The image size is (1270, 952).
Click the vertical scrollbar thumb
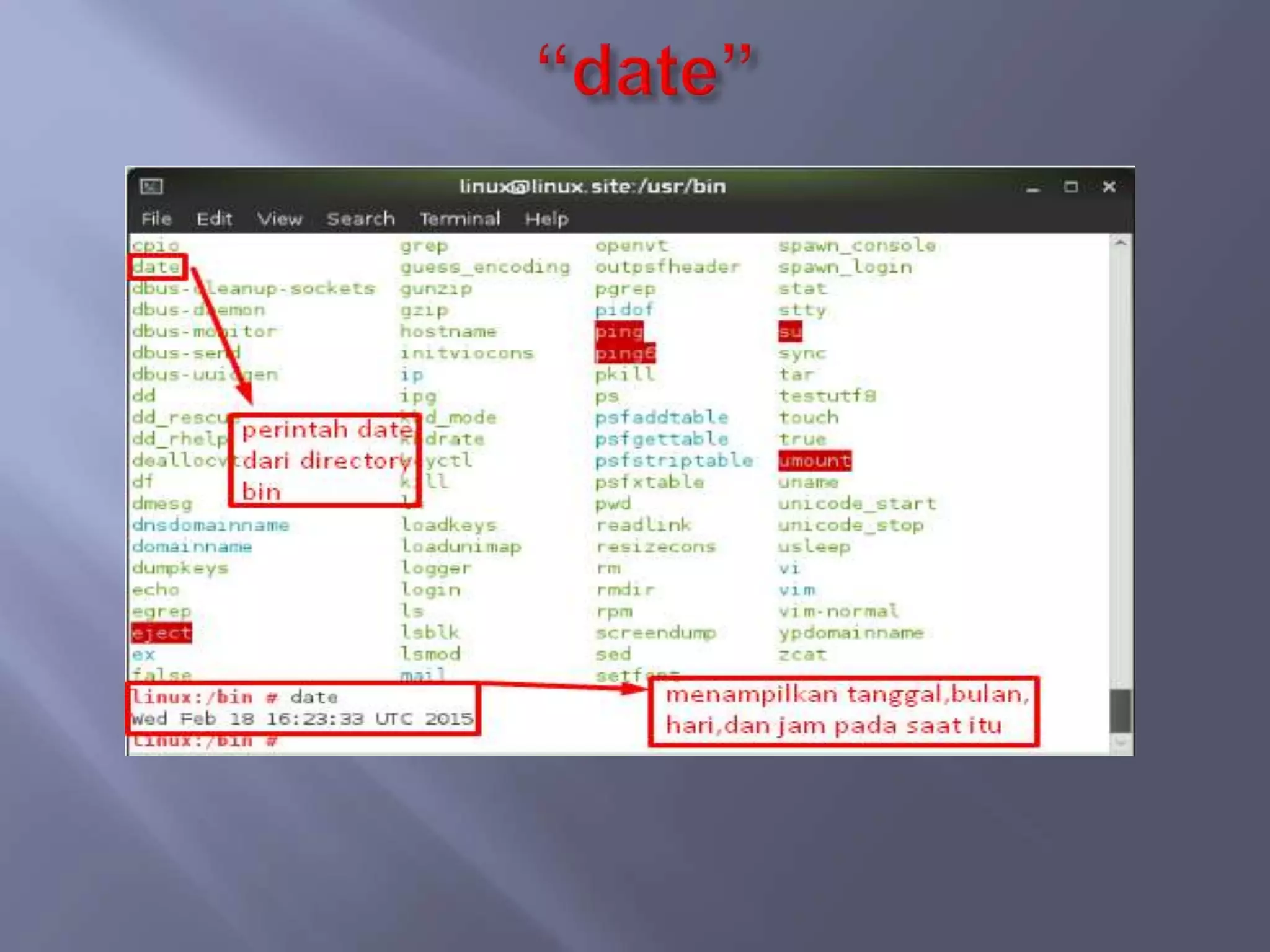coord(1120,711)
